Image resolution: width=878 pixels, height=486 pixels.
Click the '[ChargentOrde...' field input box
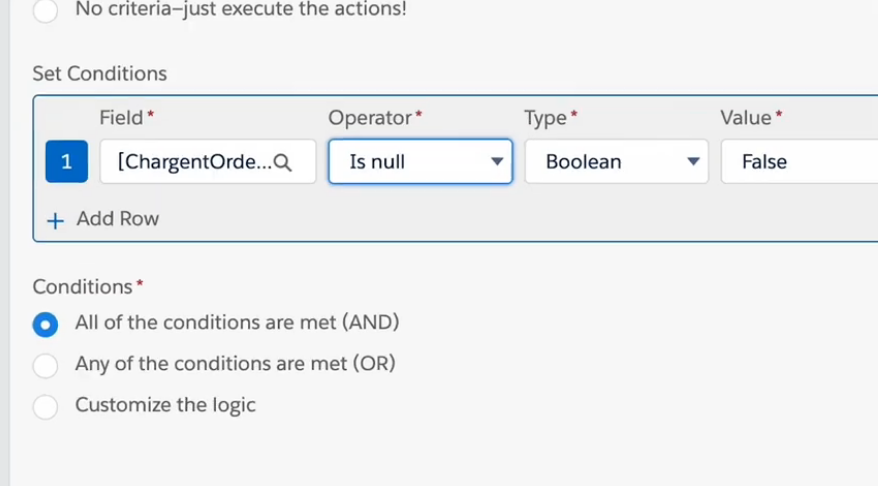(x=190, y=162)
